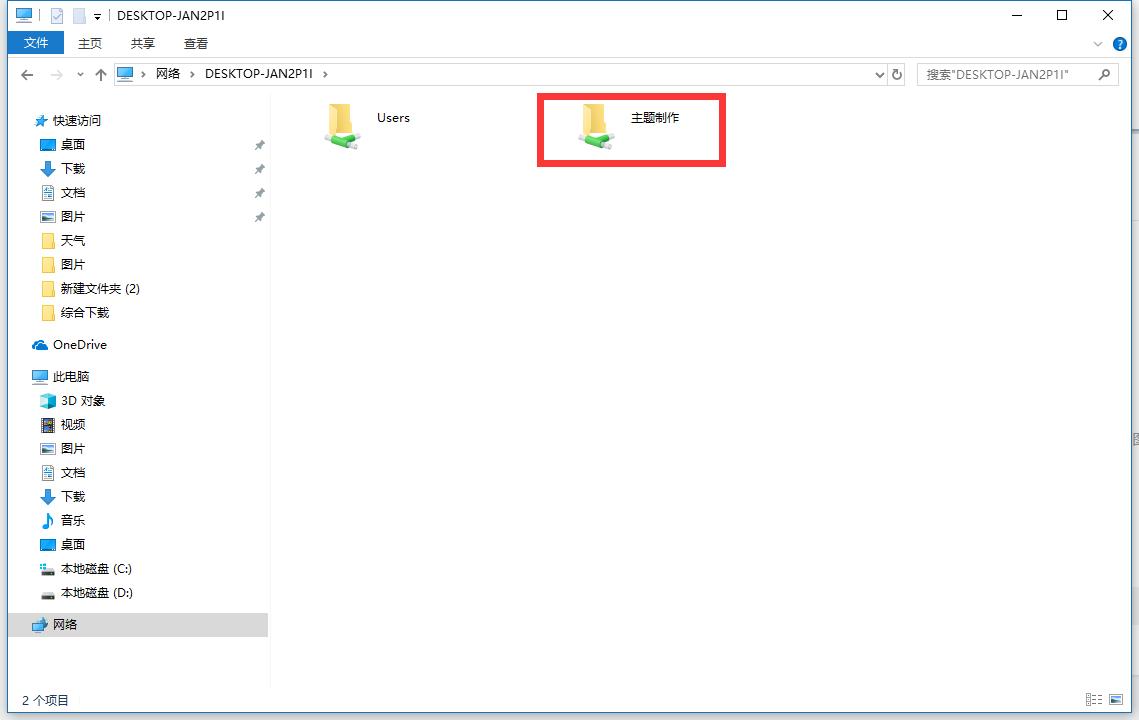Click the search magnifier icon
Screen dimensions: 1139x720
pyautogui.click(x=1104, y=74)
